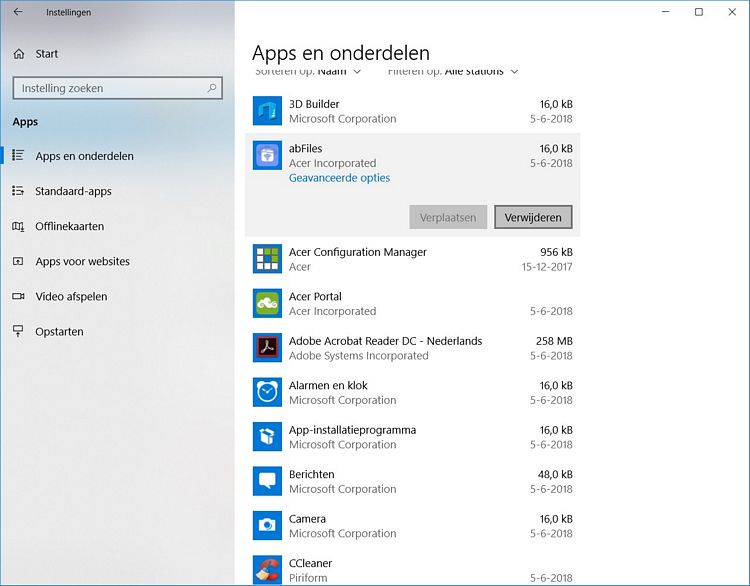Click the search magnifier icon
750x586 pixels.
(x=212, y=88)
